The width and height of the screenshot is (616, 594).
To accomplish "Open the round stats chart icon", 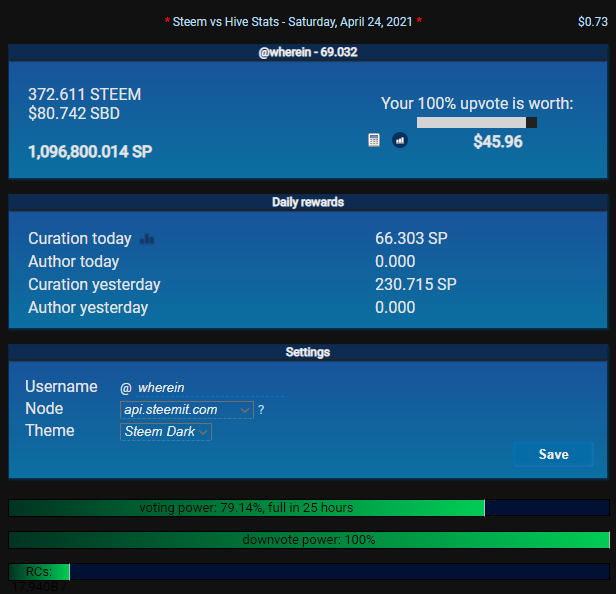I will pos(400,140).
